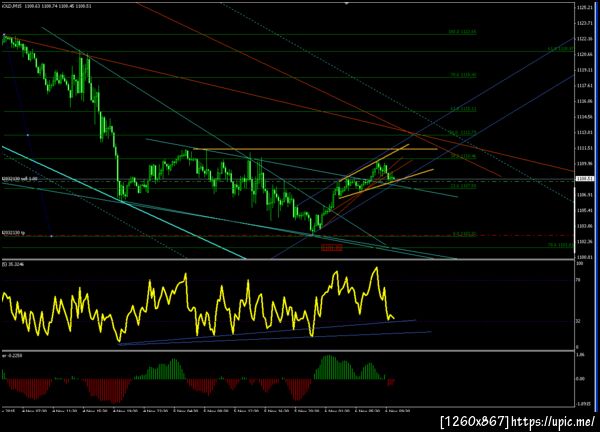Select the thick orange horizontal resistance line
This screenshot has height=432, width=600.
(315, 149)
